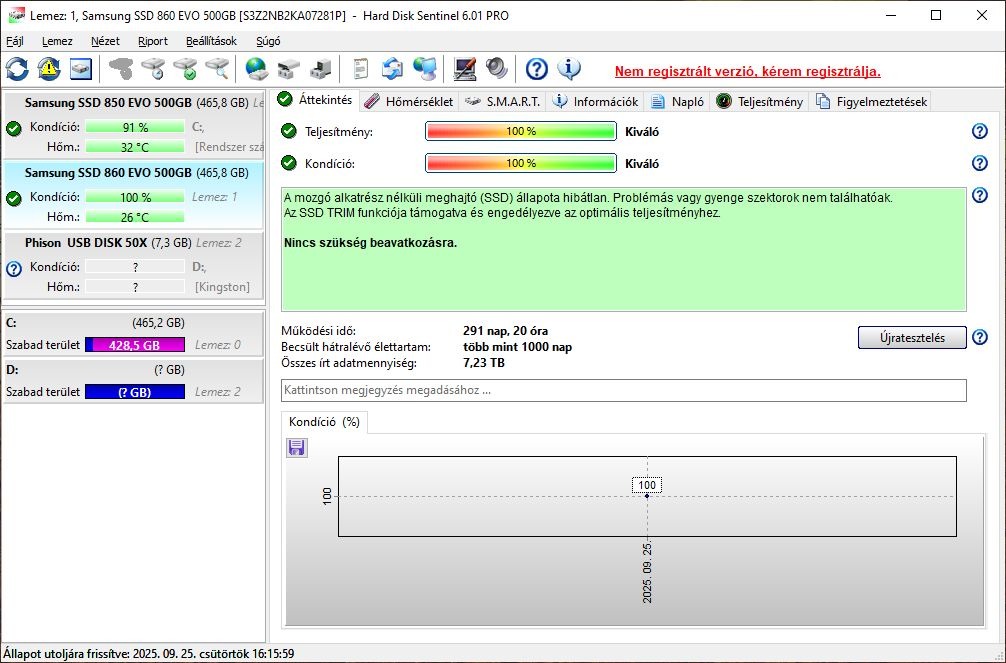Select Phison USB DISK 50X entry
Image resolution: width=1006 pixels, height=663 pixels.
click(x=133, y=265)
